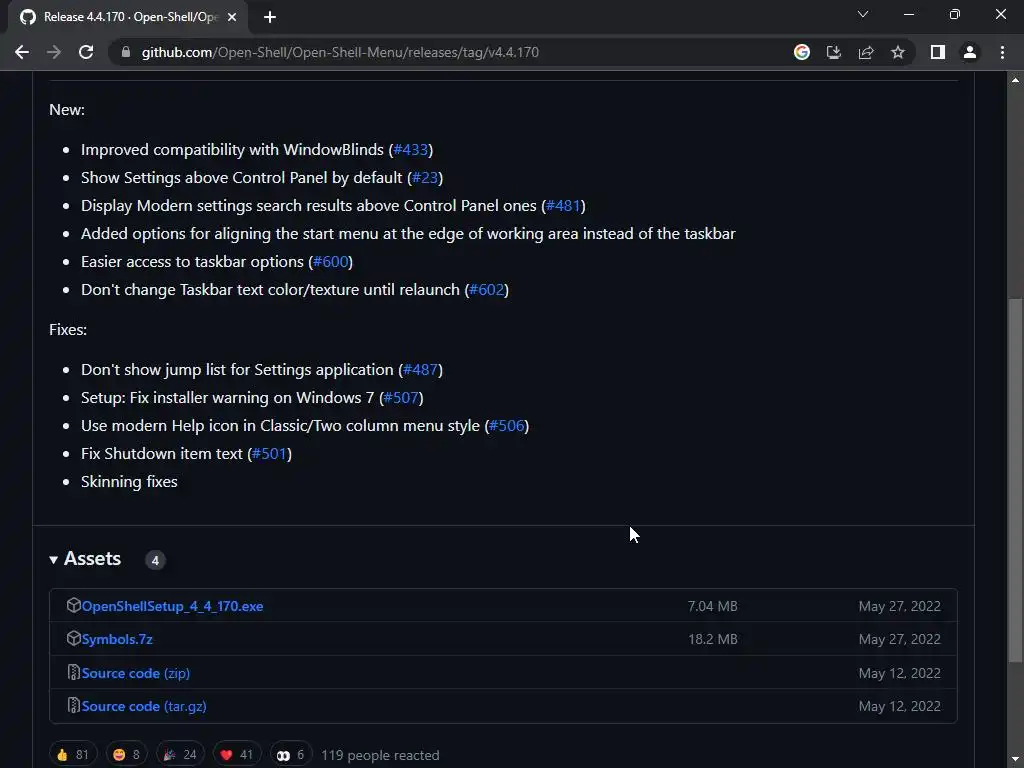1024x768 pixels.
Task: Click the 7.04 MB file size text
Action: [712, 606]
